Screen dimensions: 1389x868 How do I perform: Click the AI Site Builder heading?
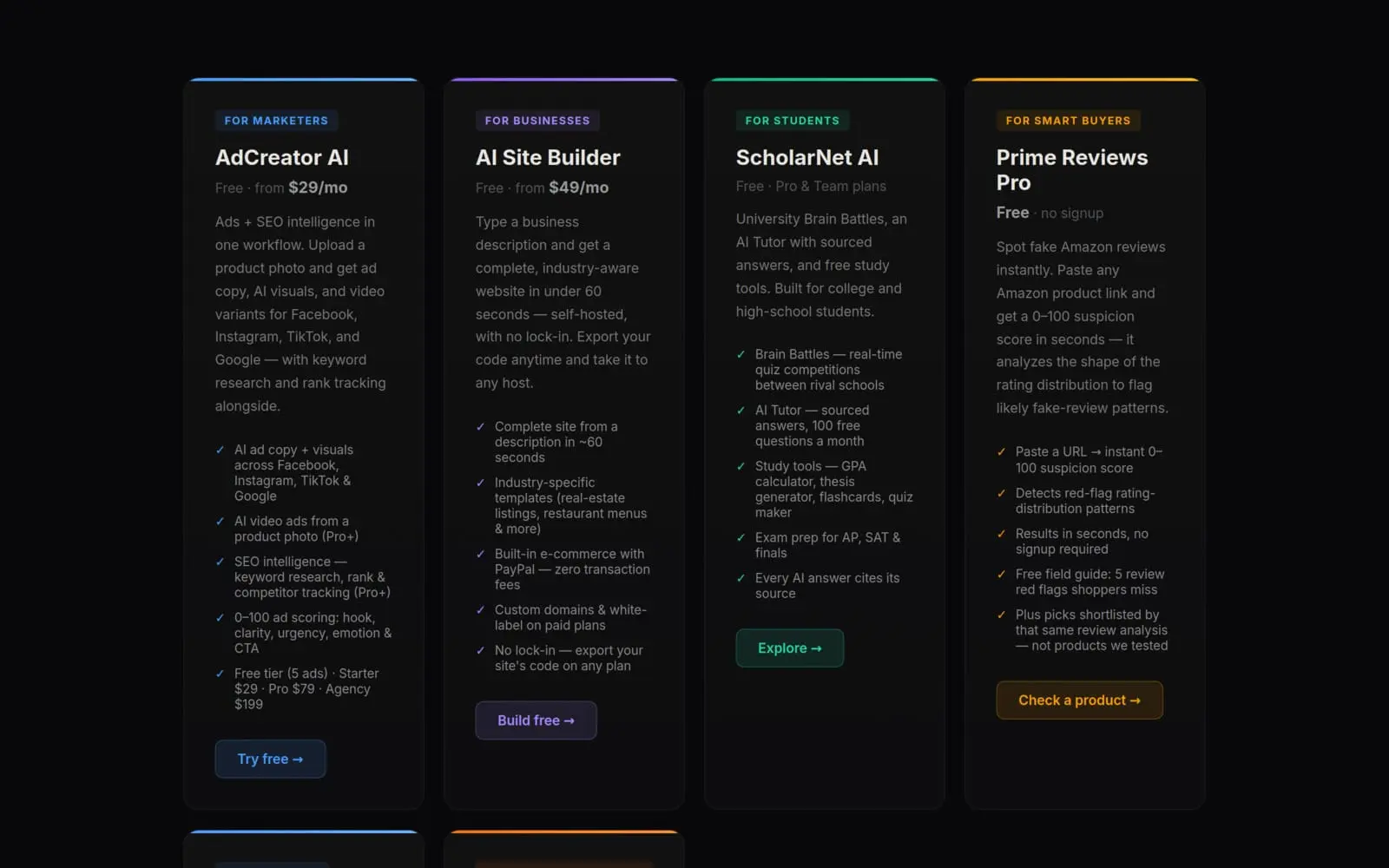click(x=548, y=157)
